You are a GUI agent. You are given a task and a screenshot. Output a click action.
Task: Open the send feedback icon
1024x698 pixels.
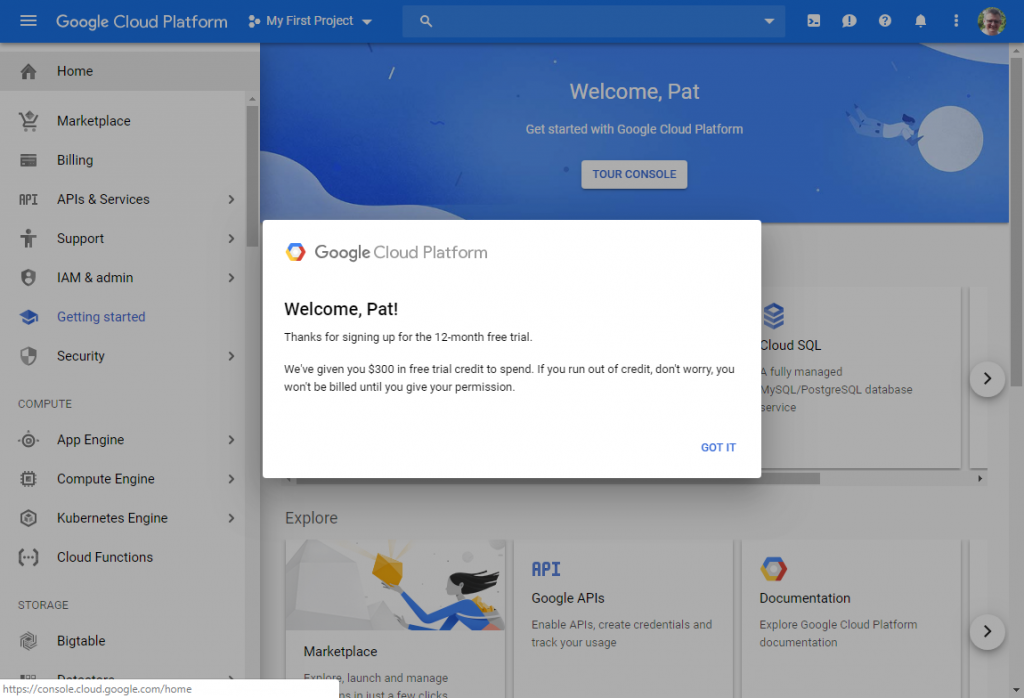pos(849,21)
